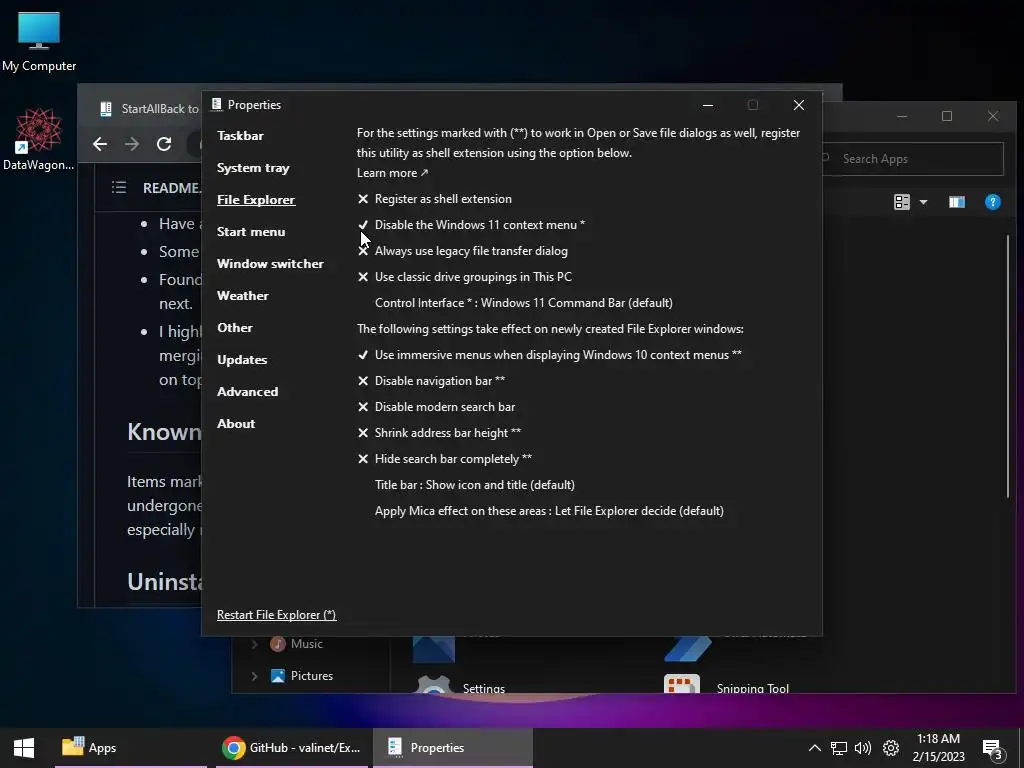Image resolution: width=1024 pixels, height=768 pixels.
Task: Select the Pictures folder in Explorer tree
Action: pos(312,676)
